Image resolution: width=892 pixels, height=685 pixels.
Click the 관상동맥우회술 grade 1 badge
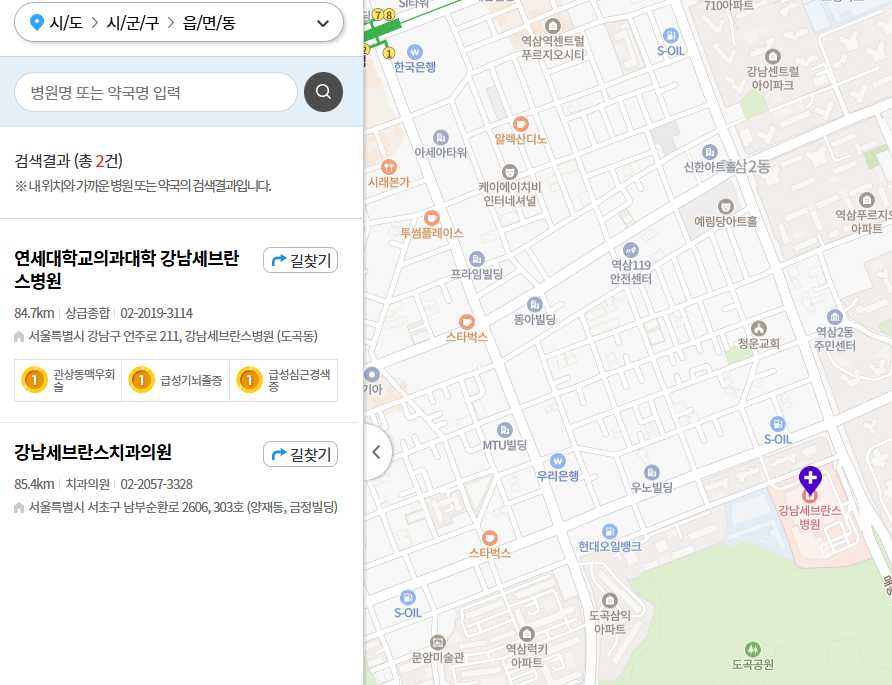68,380
